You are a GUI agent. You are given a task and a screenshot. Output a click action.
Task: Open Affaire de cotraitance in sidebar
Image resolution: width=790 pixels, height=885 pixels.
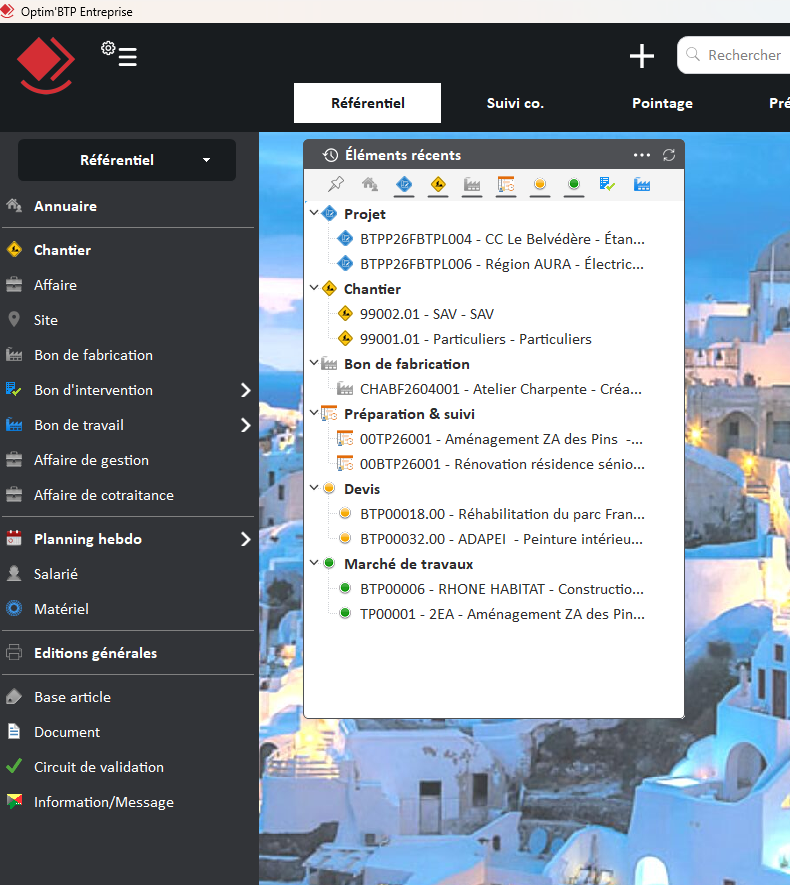coord(104,495)
